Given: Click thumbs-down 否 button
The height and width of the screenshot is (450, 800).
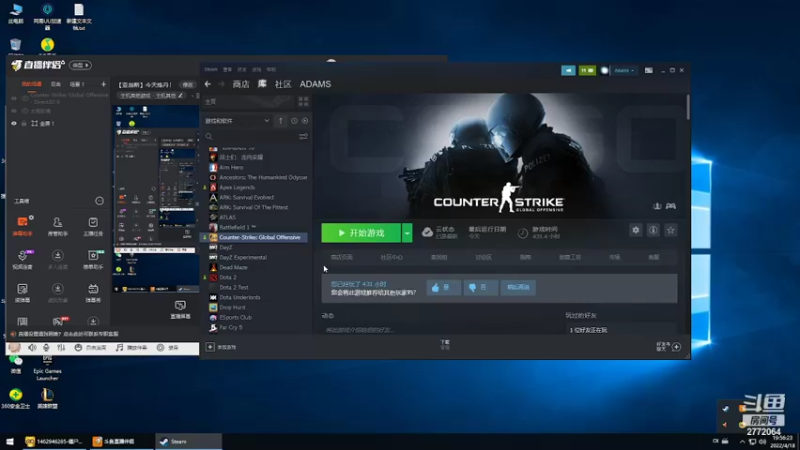Looking at the screenshot, I should pos(480,287).
